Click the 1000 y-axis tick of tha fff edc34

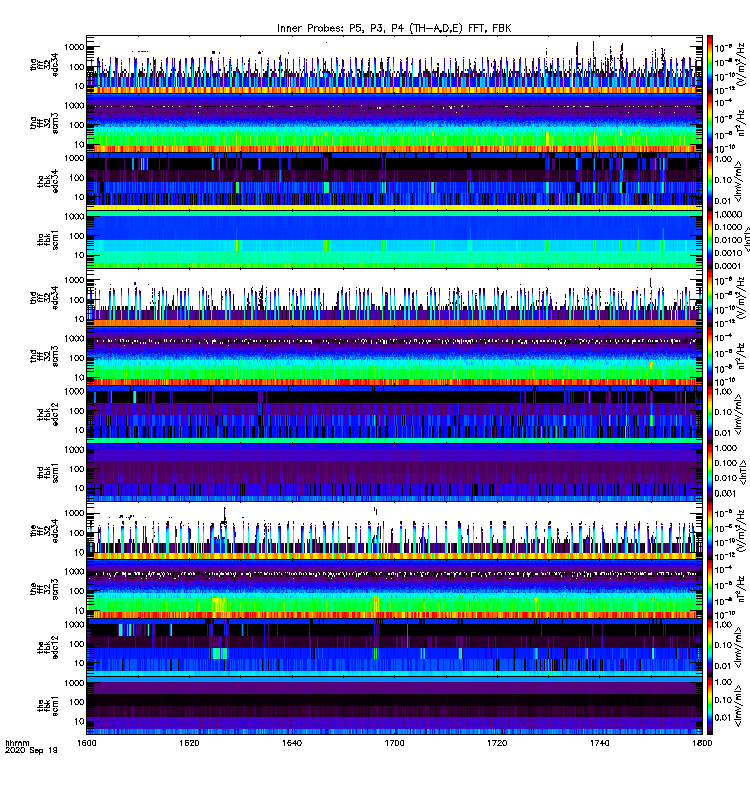pyautogui.click(x=74, y=47)
